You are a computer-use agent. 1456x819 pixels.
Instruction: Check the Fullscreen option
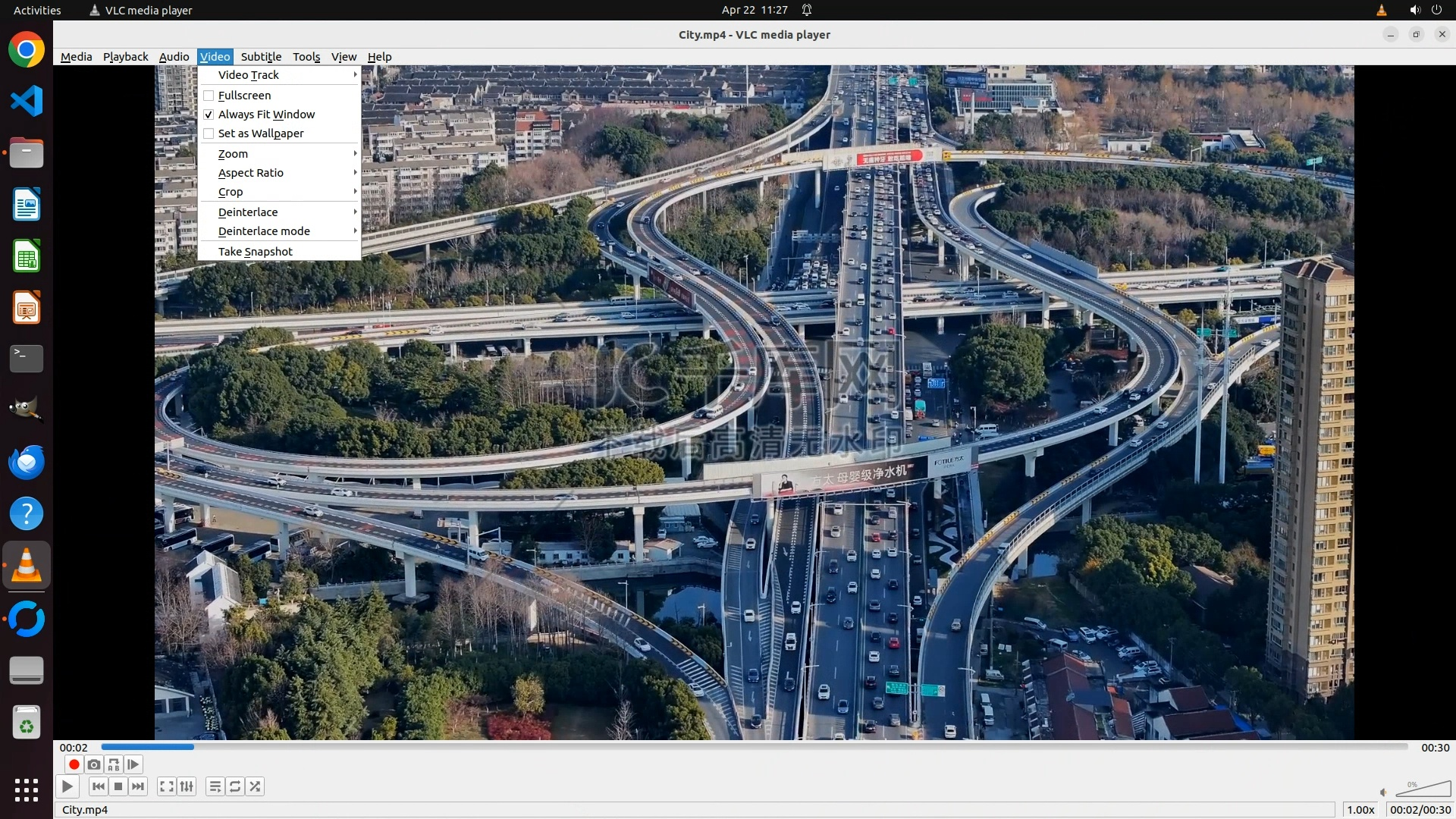tap(244, 96)
